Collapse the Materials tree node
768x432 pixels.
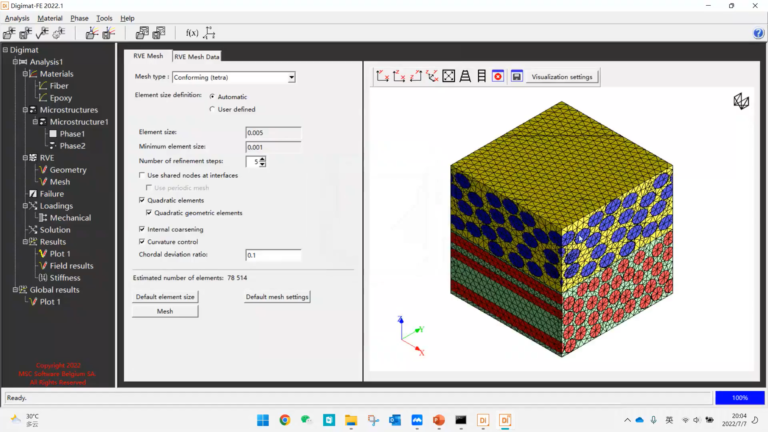tap(25, 73)
